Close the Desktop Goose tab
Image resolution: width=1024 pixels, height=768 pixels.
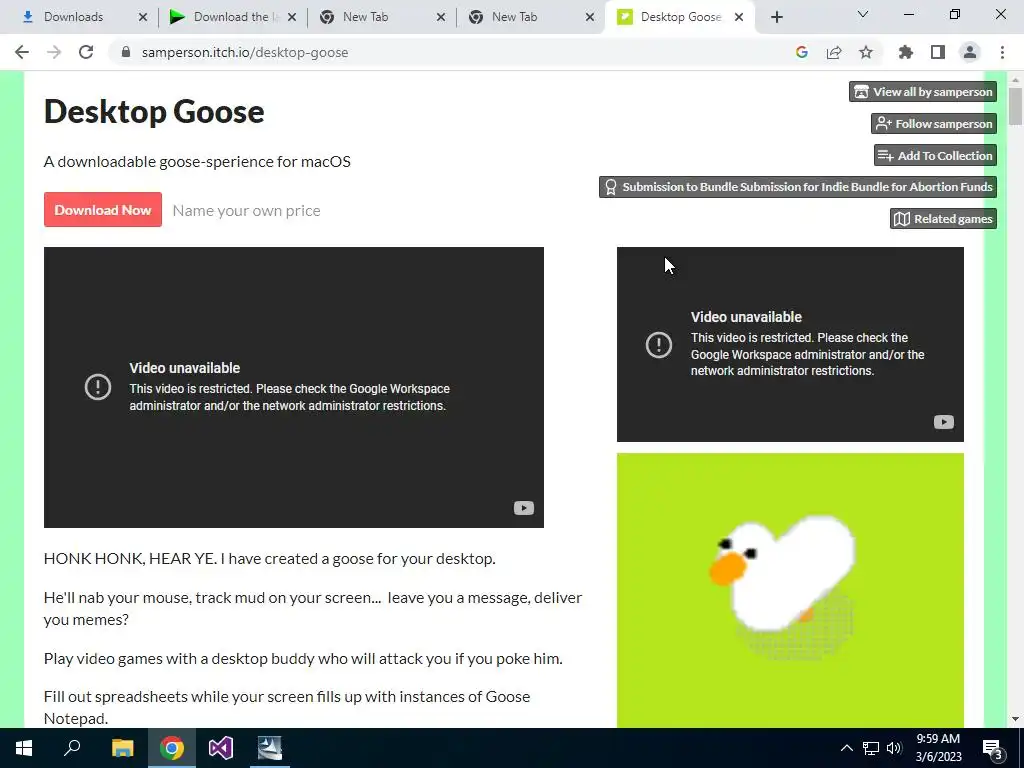[x=739, y=17]
